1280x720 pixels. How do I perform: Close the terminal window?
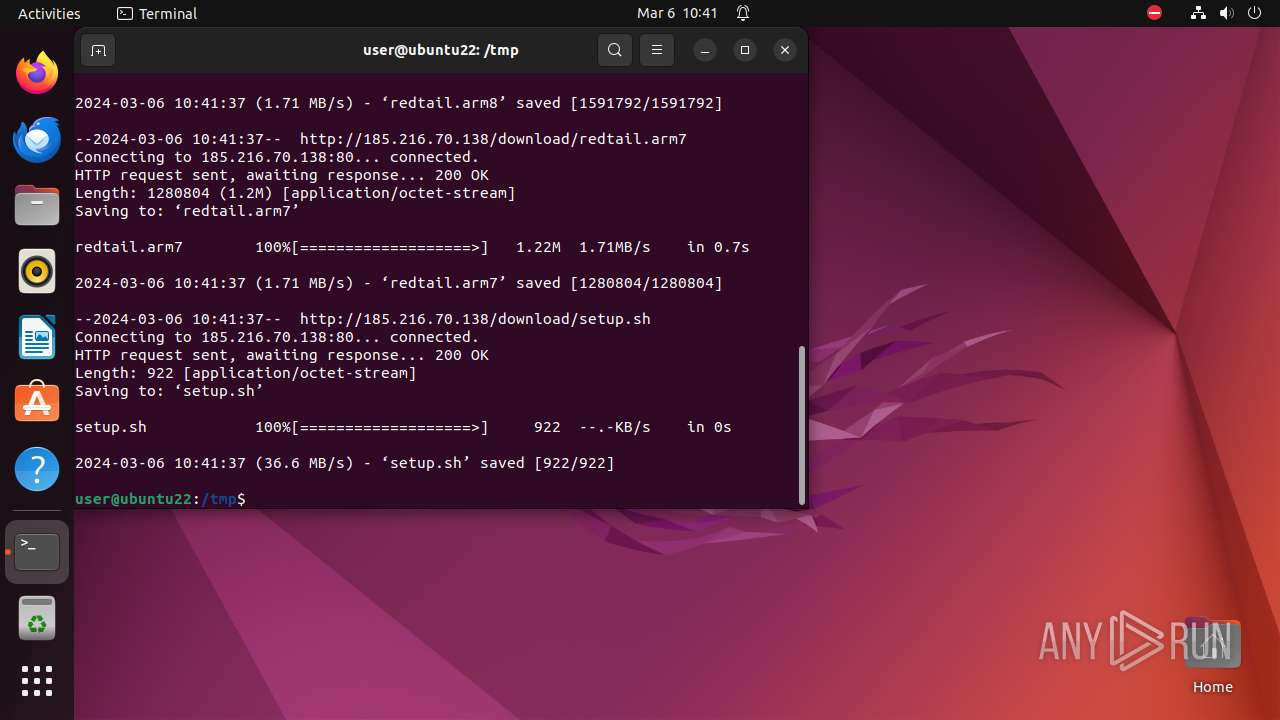[x=785, y=50]
